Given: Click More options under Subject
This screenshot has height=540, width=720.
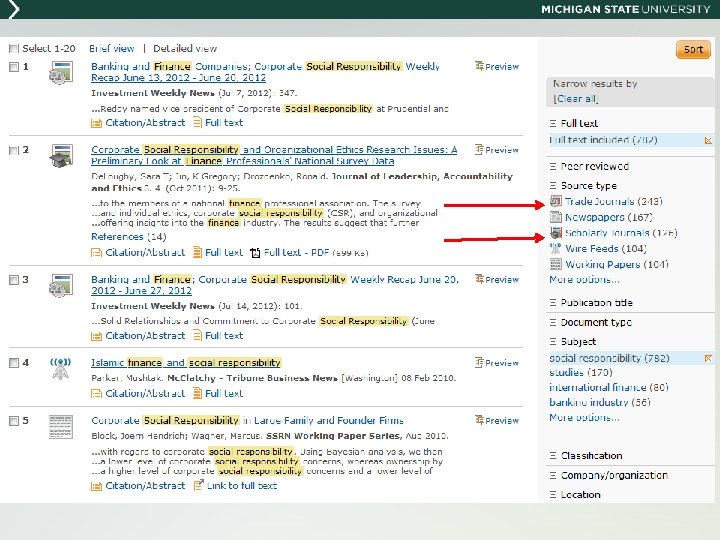Looking at the screenshot, I should 584,418.
